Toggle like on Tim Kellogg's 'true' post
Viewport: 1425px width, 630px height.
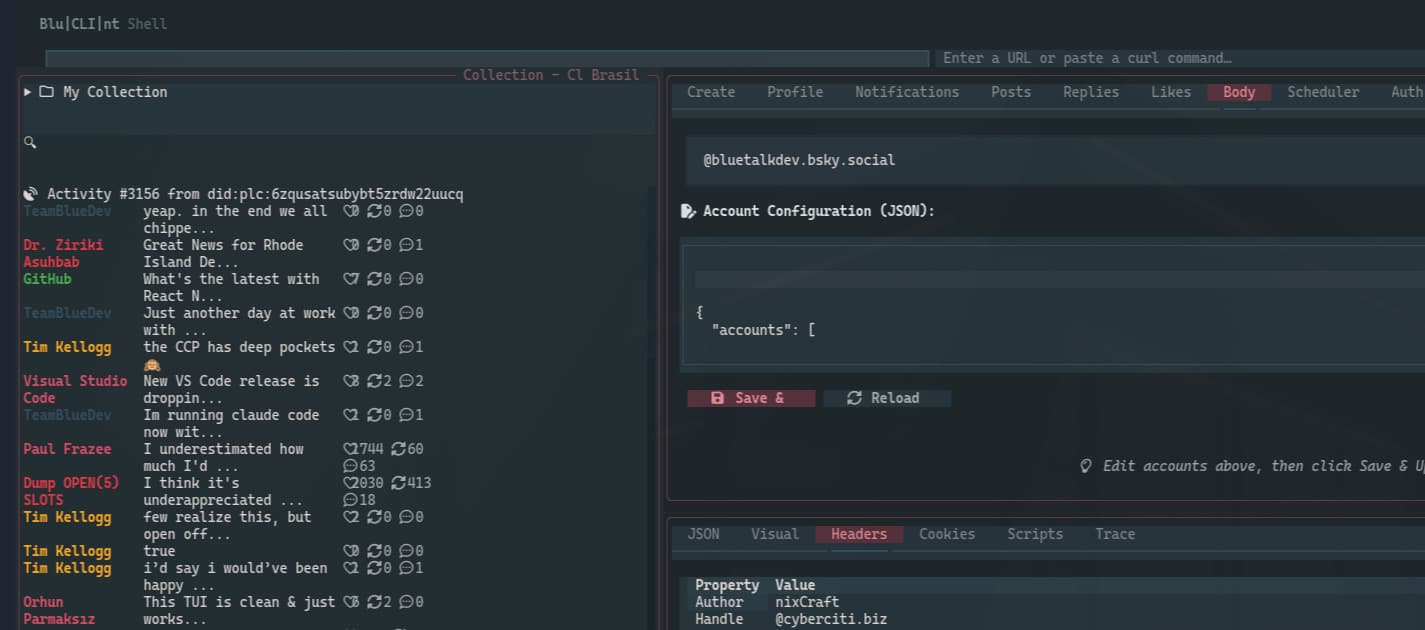(349, 550)
